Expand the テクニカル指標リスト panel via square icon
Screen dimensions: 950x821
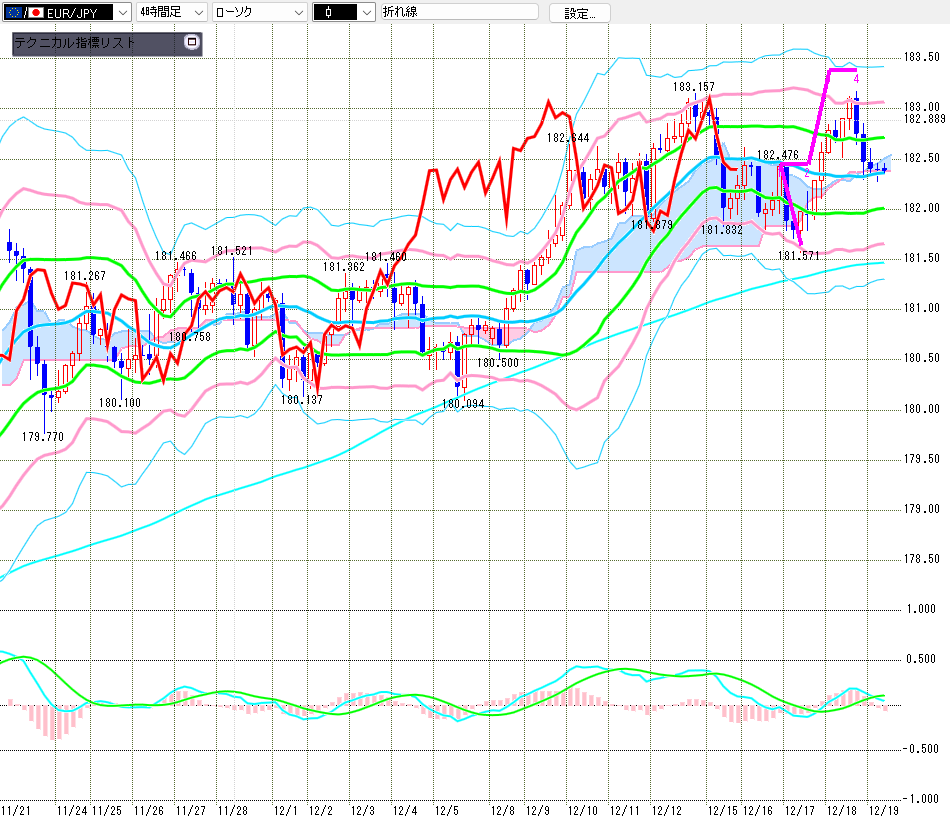192,44
